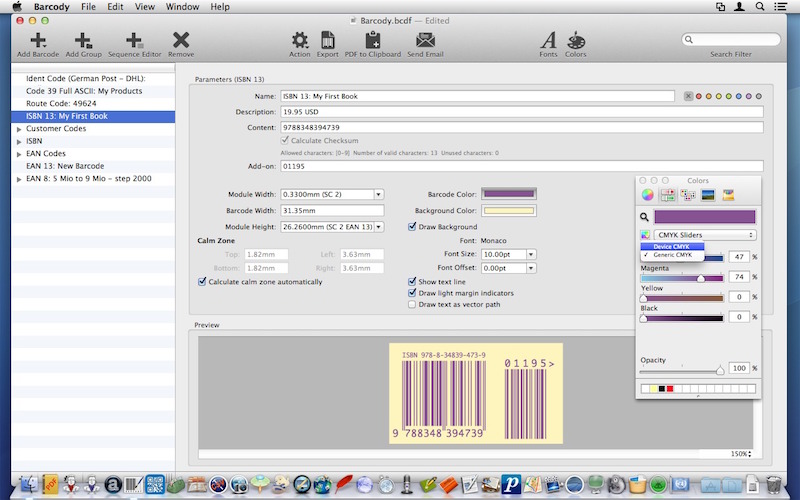The width and height of the screenshot is (800, 500).
Task: Click the Barcode Color swatch
Action: pos(509,194)
